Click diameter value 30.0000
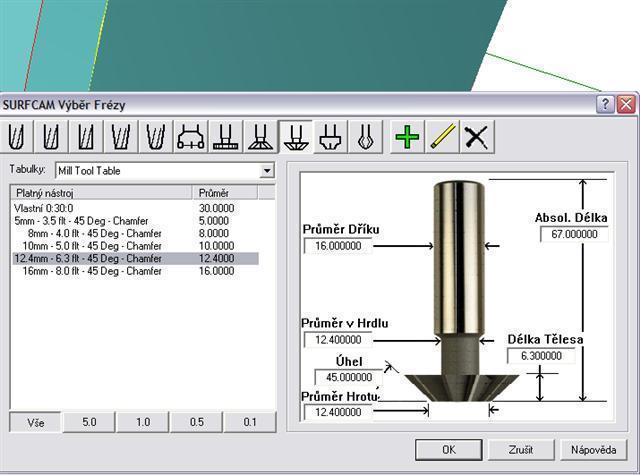 coord(217,208)
